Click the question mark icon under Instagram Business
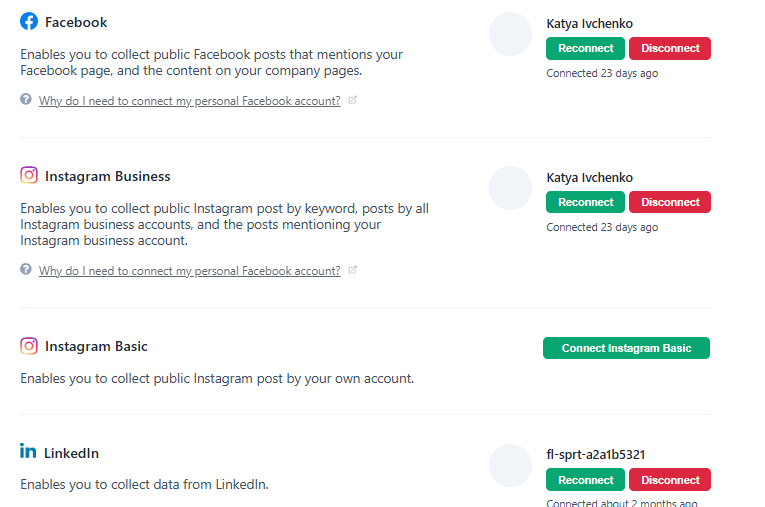The image size is (765, 507). coord(26,270)
